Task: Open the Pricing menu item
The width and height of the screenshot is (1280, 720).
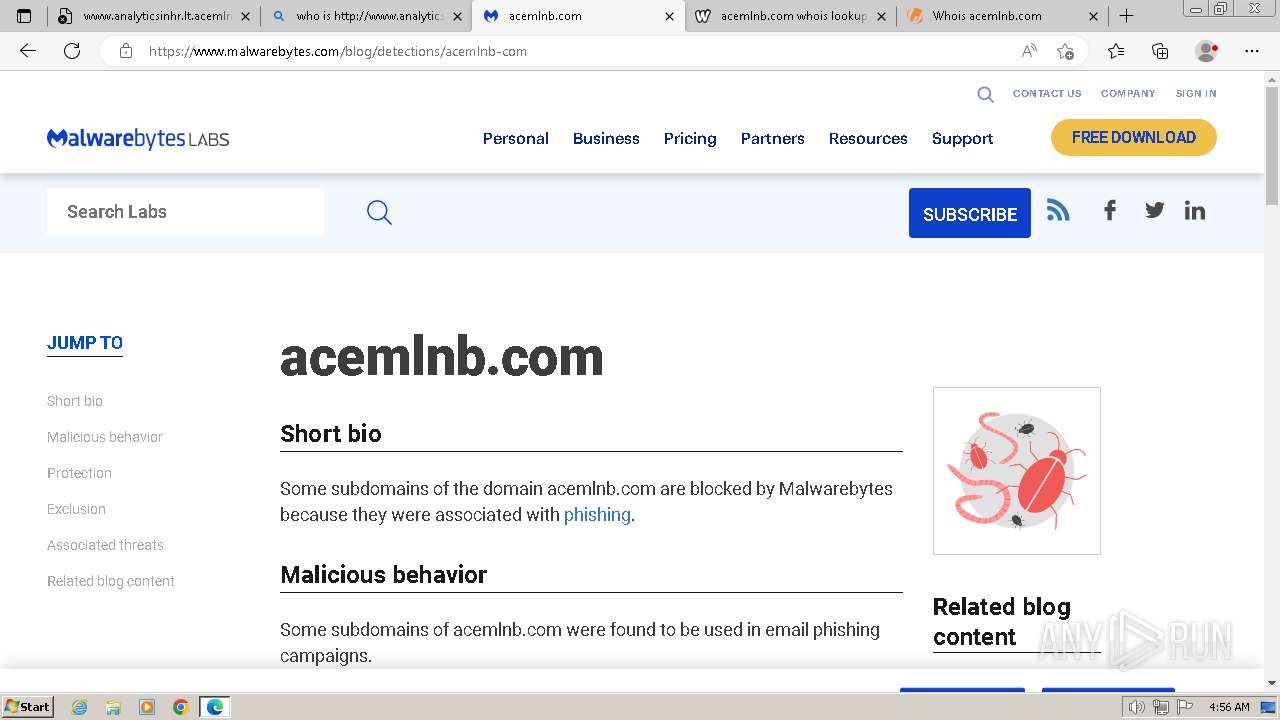Action: click(x=690, y=139)
